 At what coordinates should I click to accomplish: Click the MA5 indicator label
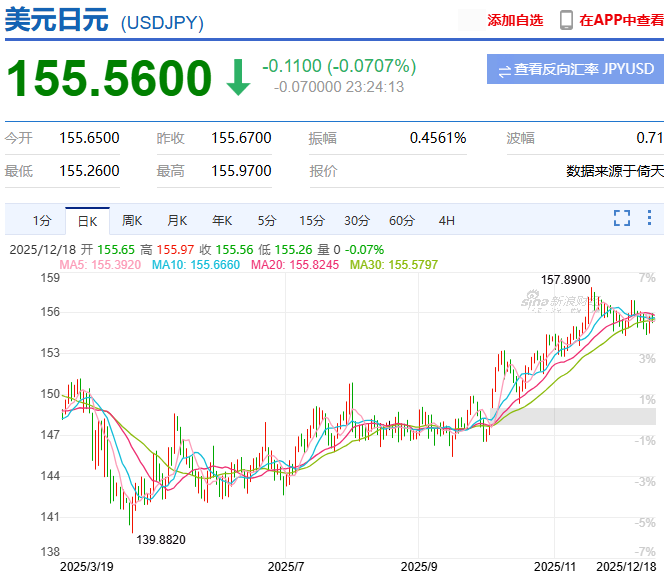coord(100,262)
